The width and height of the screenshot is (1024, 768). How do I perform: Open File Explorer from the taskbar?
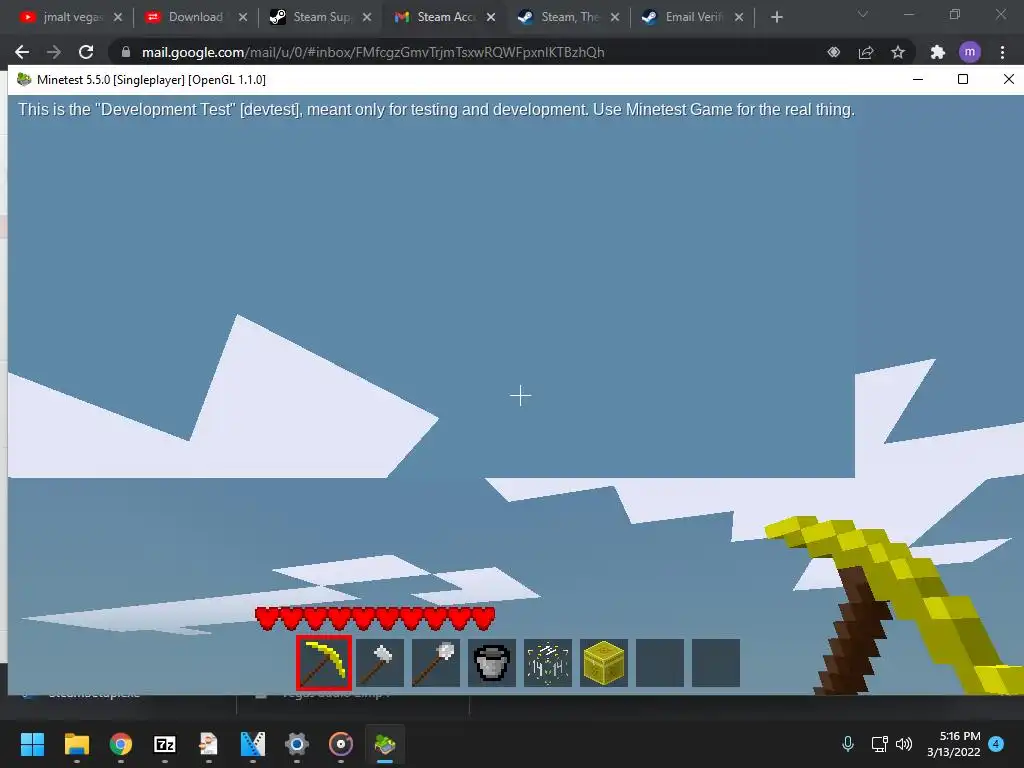coord(76,744)
